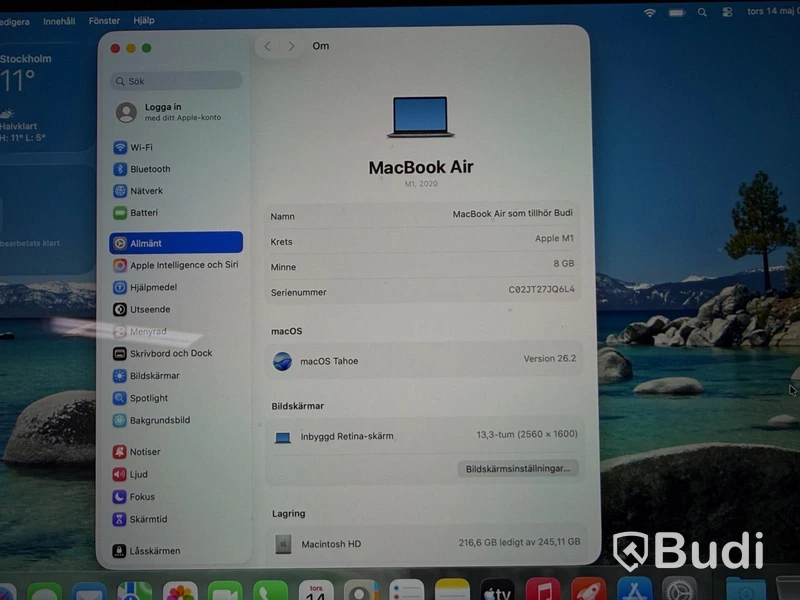800x600 pixels.
Task: Click the macOS Tahoe version row
Action: (x=423, y=360)
